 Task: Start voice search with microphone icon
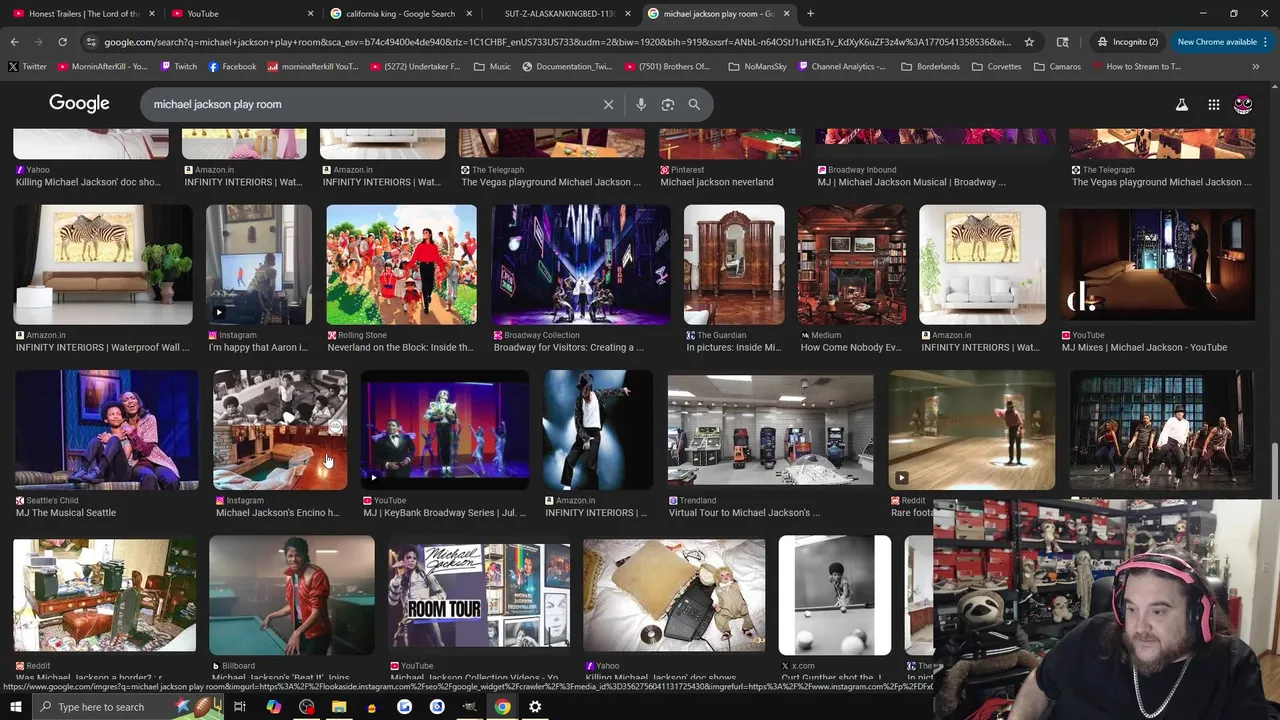[641, 104]
